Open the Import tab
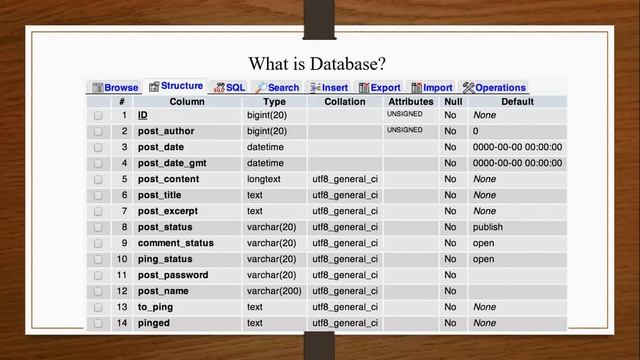 tap(432, 88)
